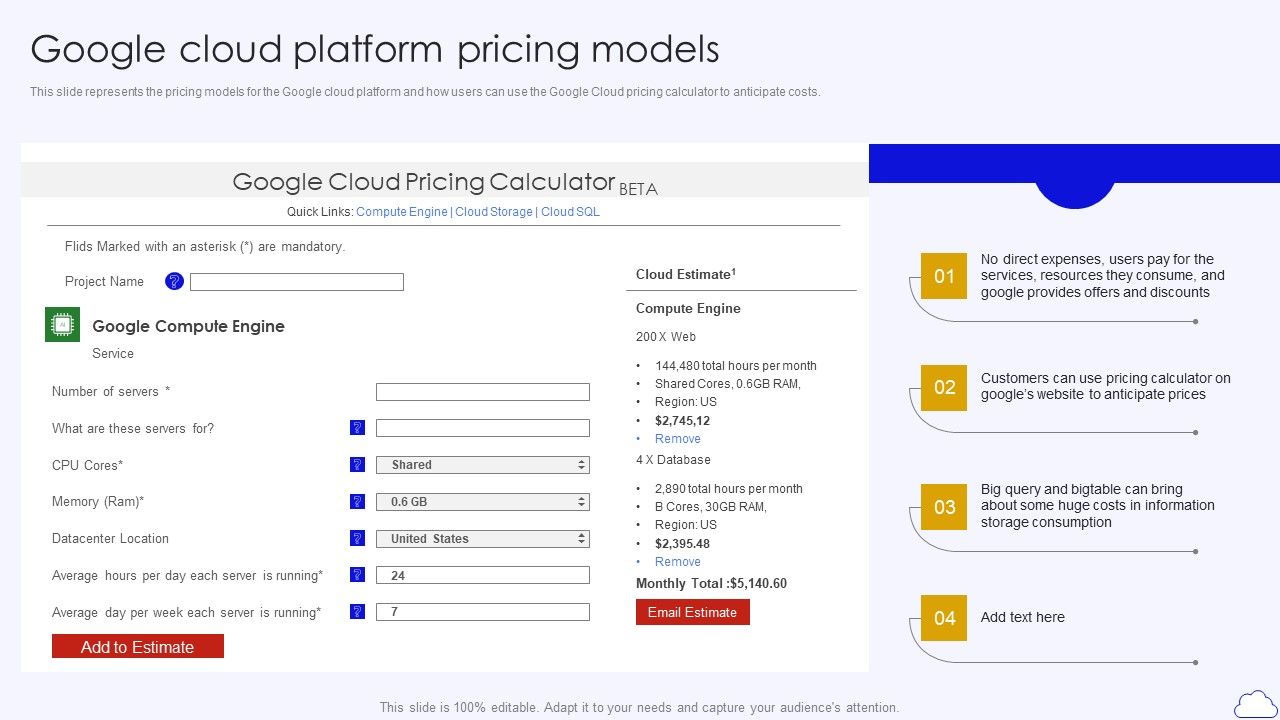Open the Cloud SQL quick link
This screenshot has width=1280, height=720.
tap(570, 212)
